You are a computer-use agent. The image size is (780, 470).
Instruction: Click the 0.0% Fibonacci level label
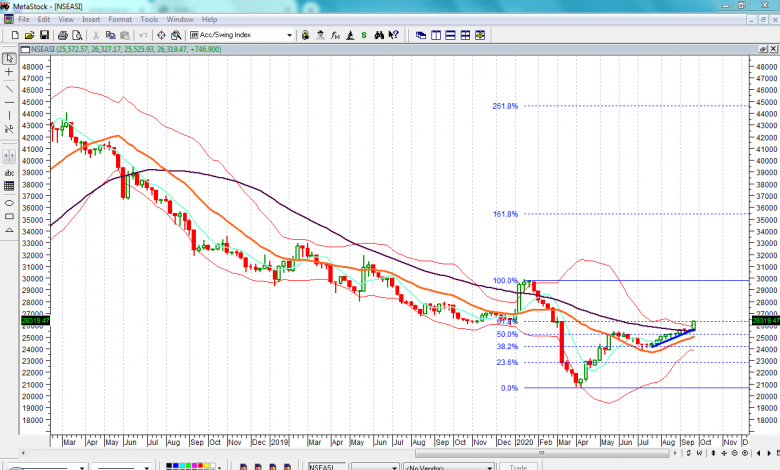[x=509, y=388]
